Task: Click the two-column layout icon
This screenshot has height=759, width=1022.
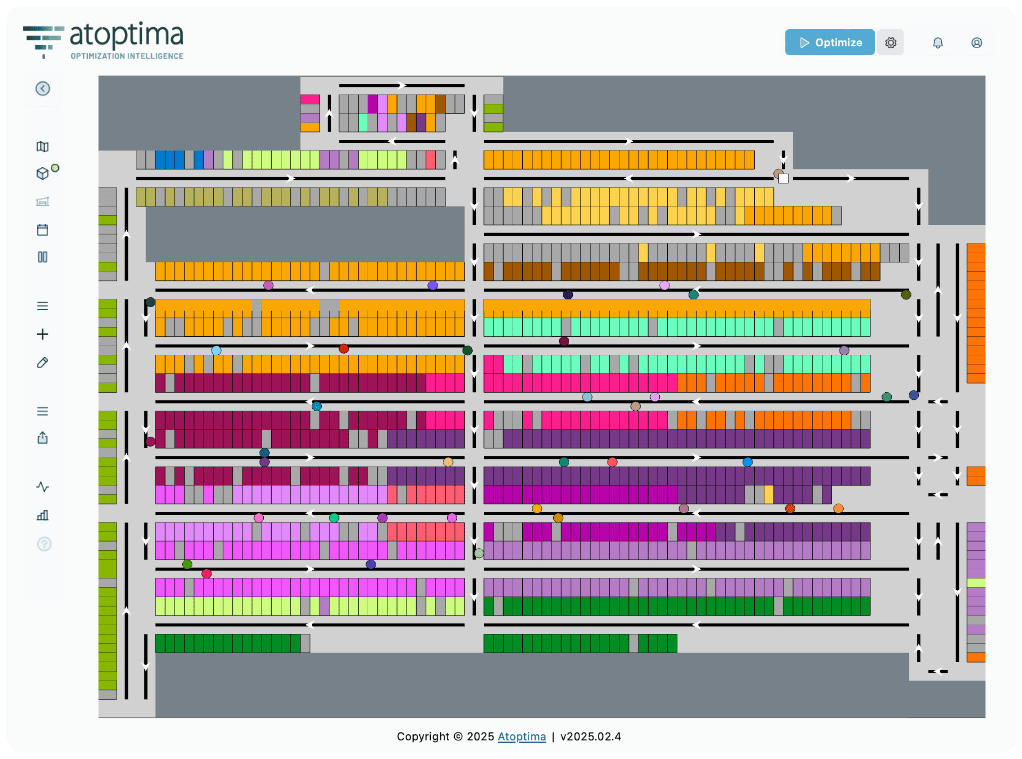Action: pos(42,257)
